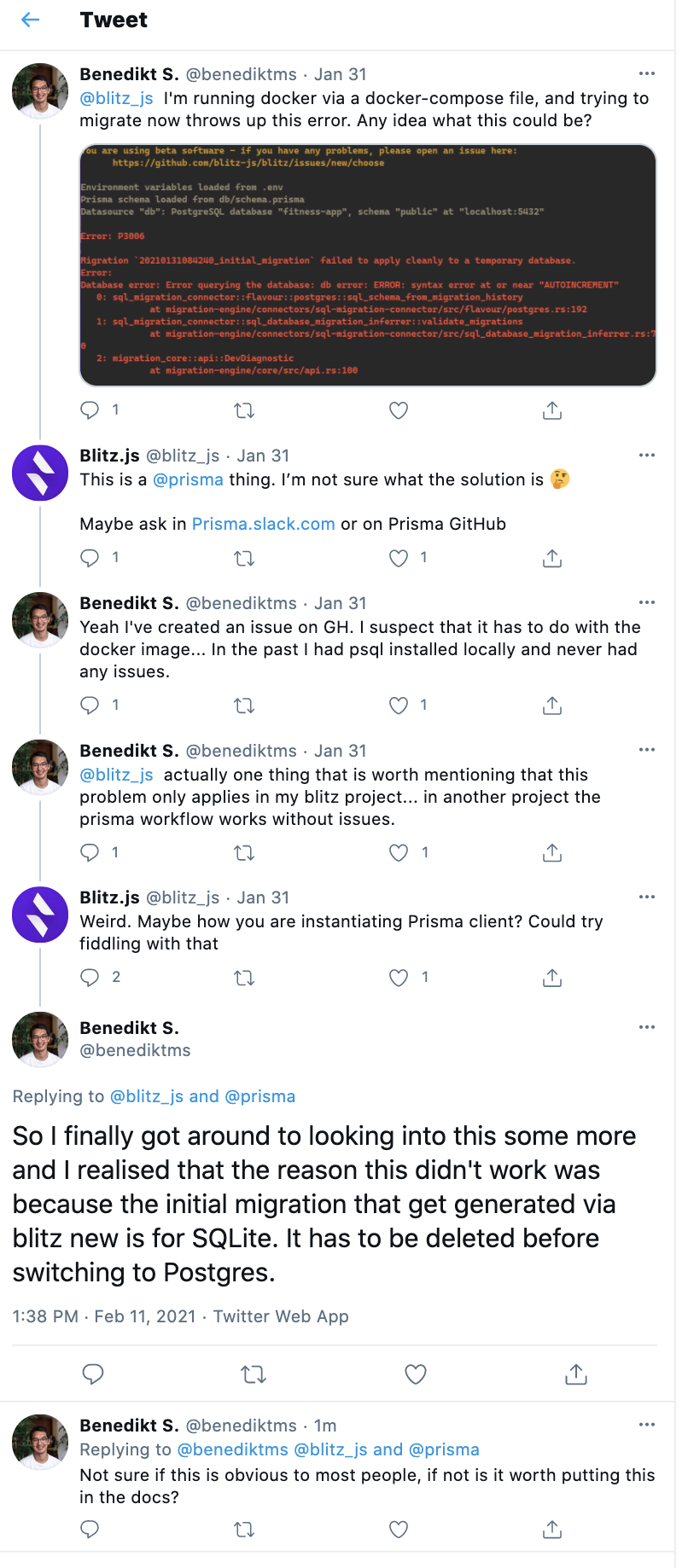Open the @prisma mention in Blitz.js reply
Screen dimensions: 688x1568
(x=188, y=479)
